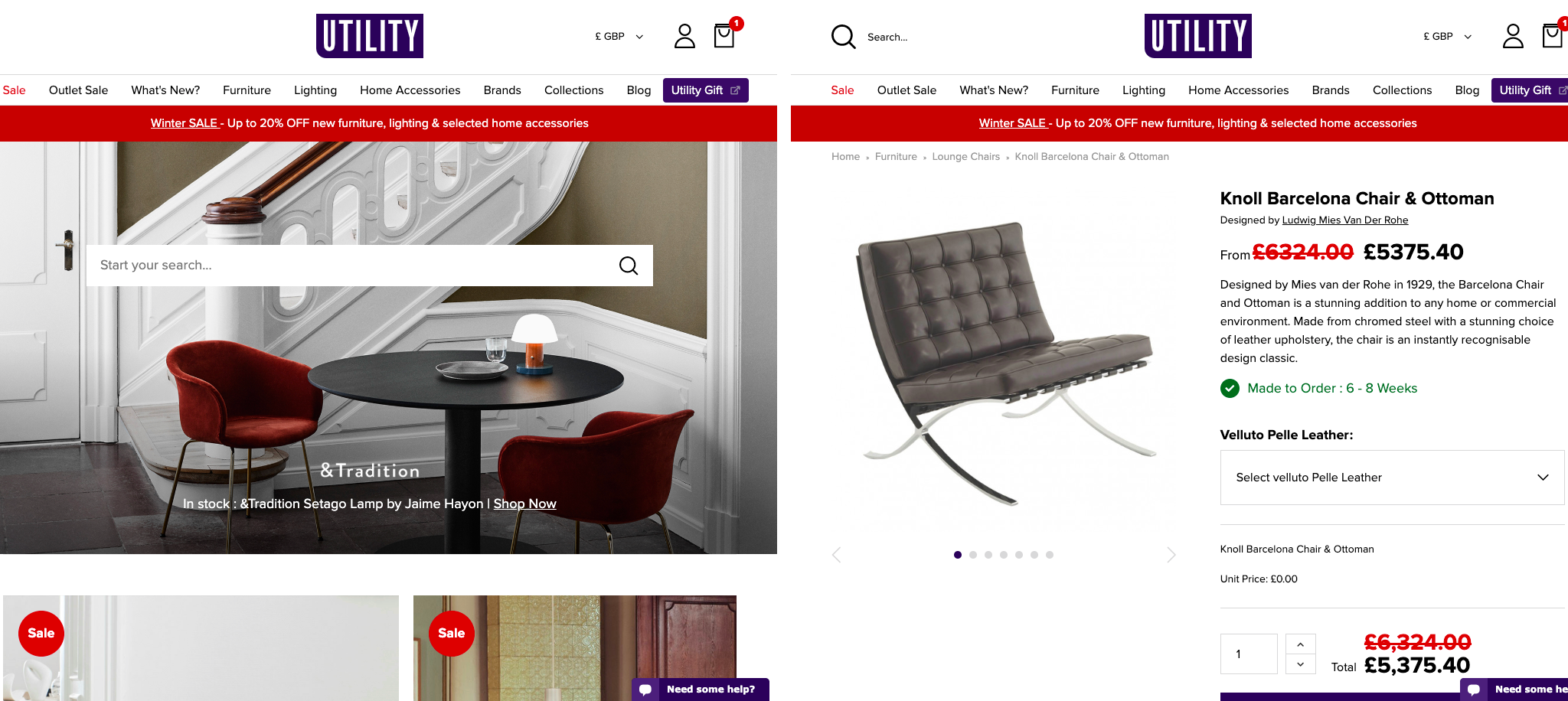
Task: Open the account profile icon in left header
Action: (x=684, y=36)
